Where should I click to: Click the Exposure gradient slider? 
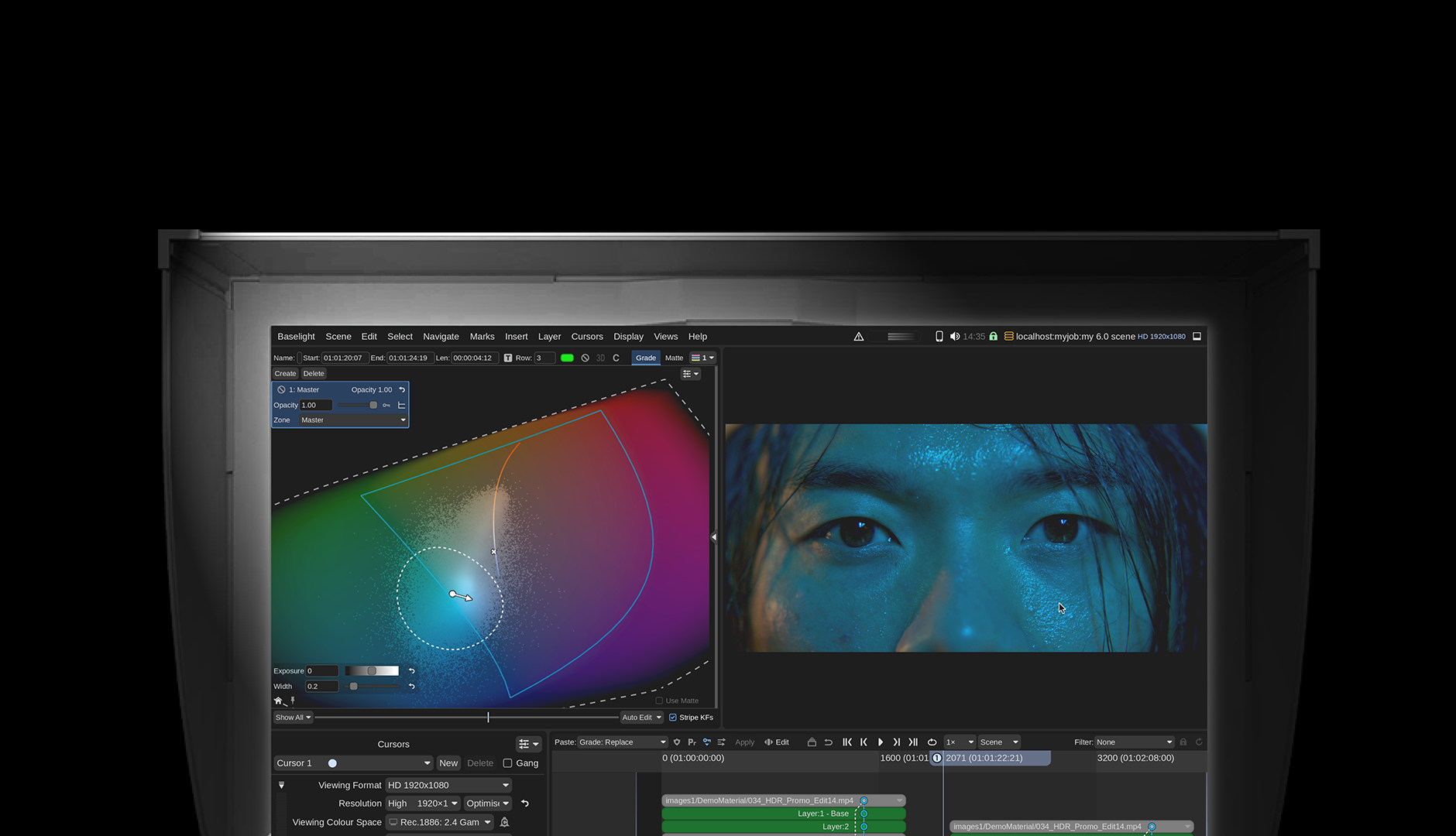[372, 671]
